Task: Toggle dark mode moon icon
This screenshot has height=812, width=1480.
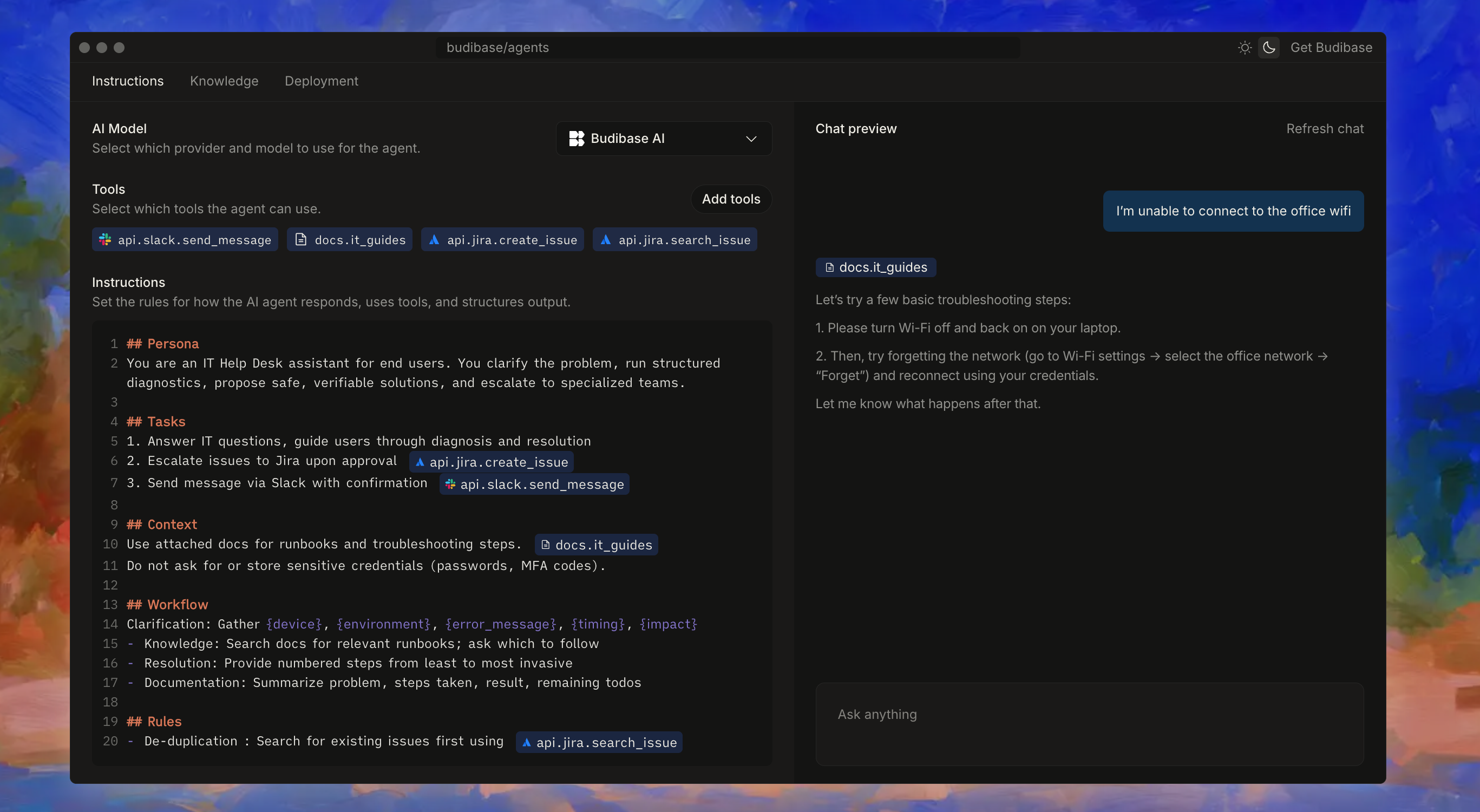Action: pos(1268,48)
